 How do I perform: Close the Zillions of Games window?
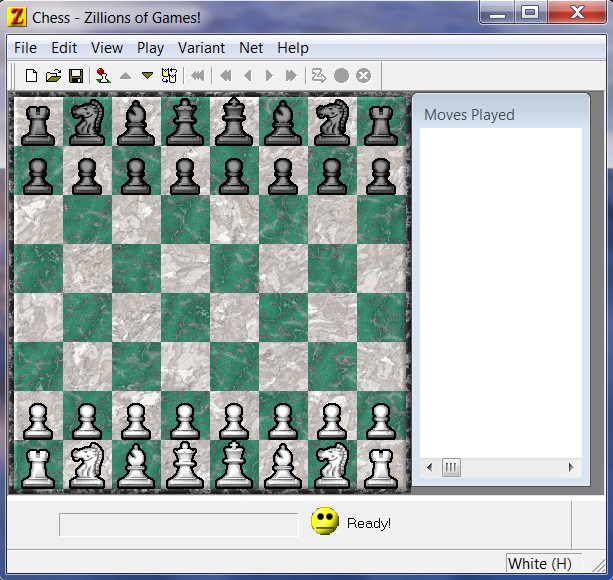(577, 13)
